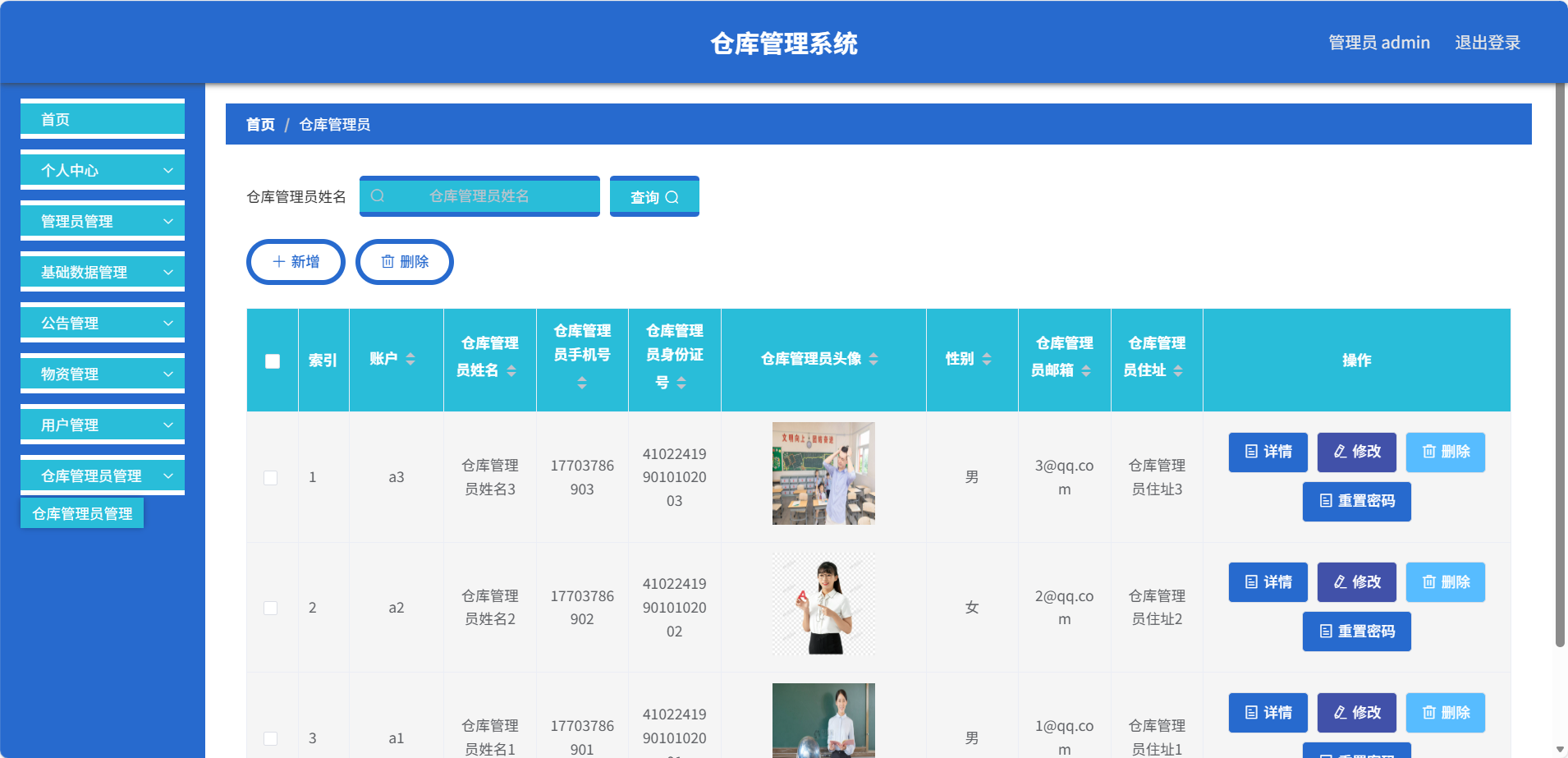Click the 仓库管理员姓名2 cell
The image size is (1568, 758).
pyautogui.click(x=490, y=608)
